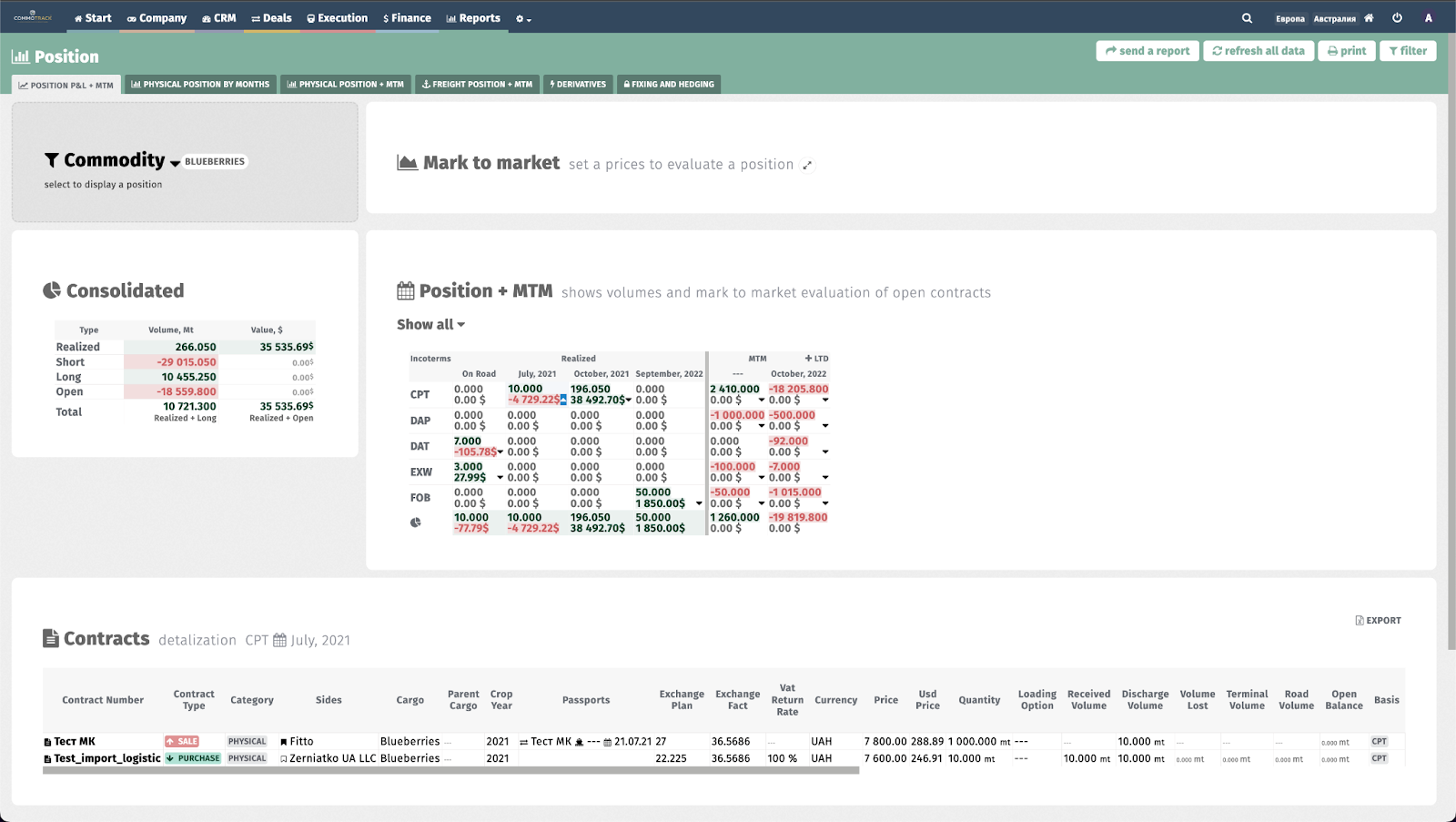The width and height of the screenshot is (1456, 822).
Task: Select the Австралия region tag
Action: [1335, 18]
